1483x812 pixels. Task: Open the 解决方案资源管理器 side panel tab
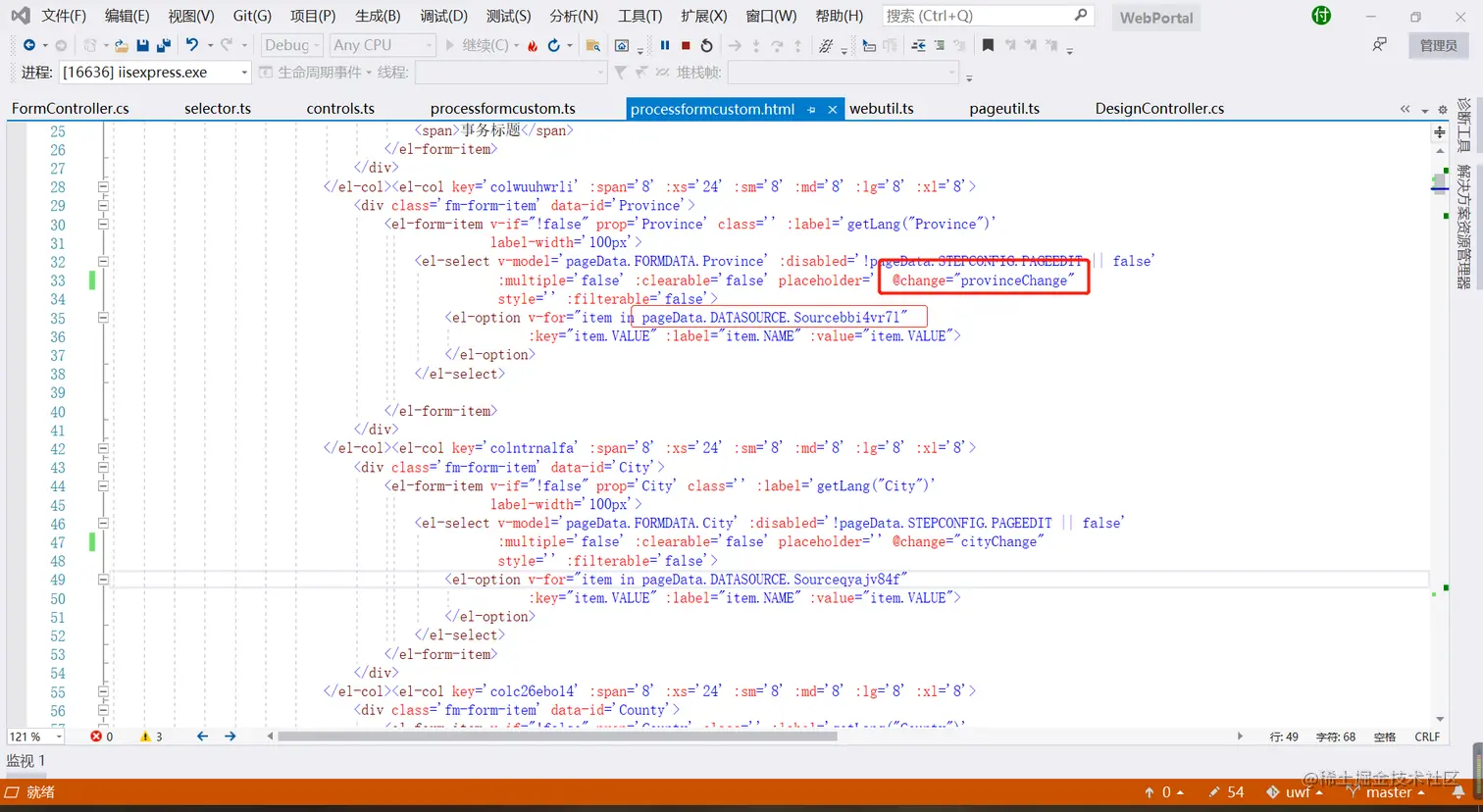[1463, 227]
